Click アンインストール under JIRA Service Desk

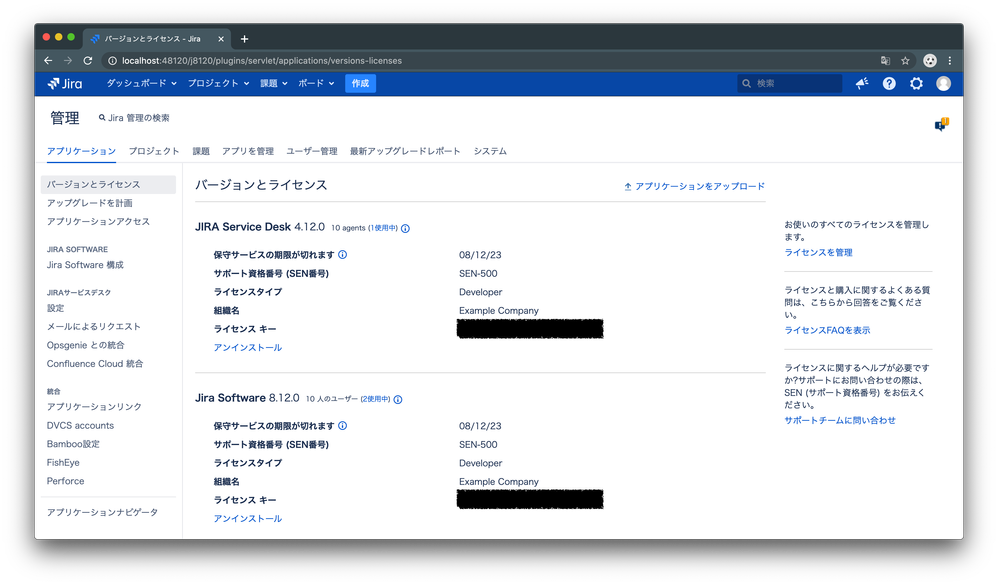click(248, 348)
